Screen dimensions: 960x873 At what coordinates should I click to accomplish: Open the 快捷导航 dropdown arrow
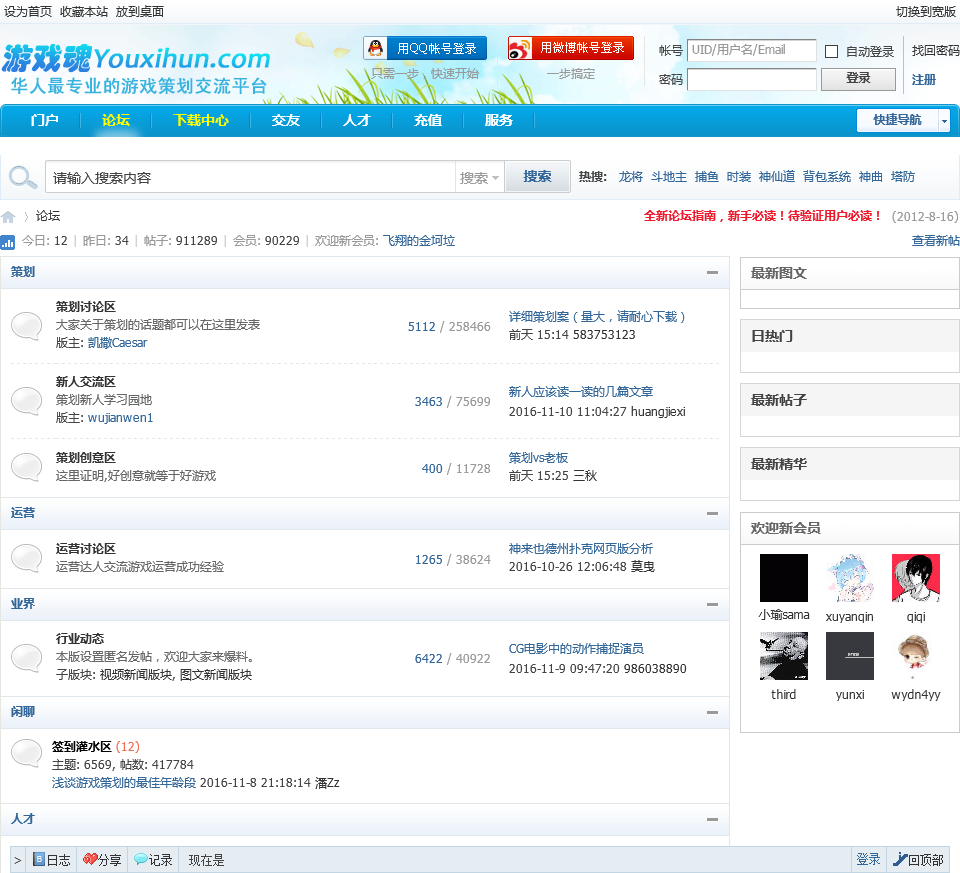[944, 121]
